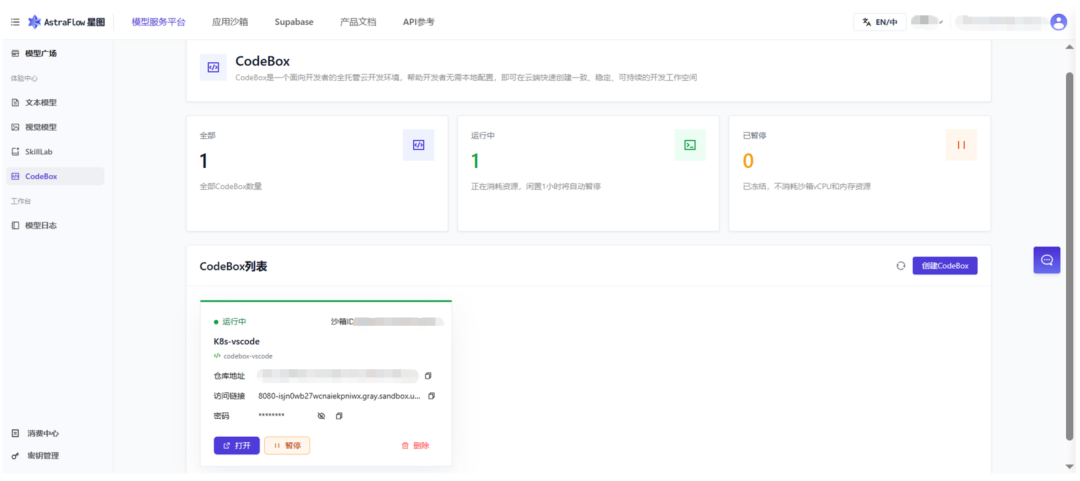Click the CodeBox header code icon
The height and width of the screenshot is (481, 1080).
(x=214, y=68)
